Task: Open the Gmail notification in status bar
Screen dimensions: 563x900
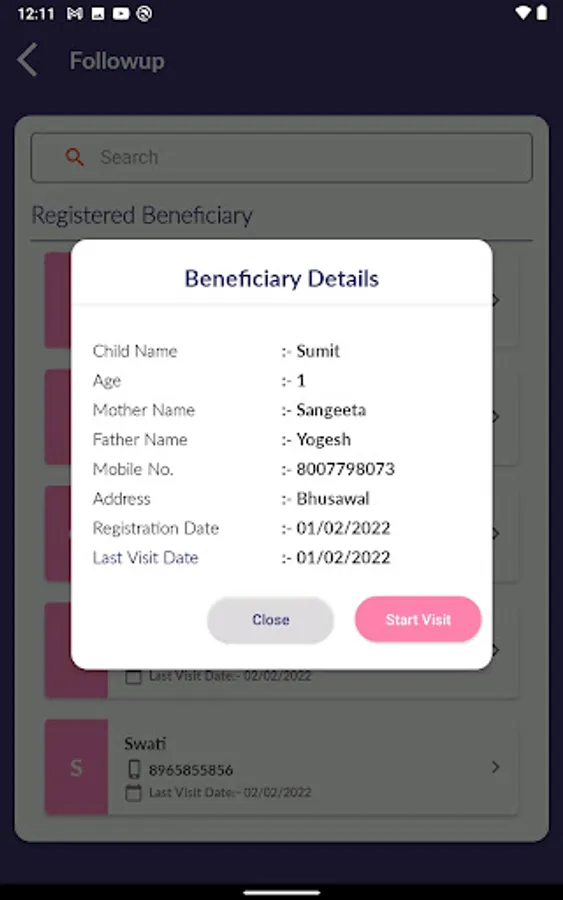Action: pyautogui.click(x=75, y=13)
